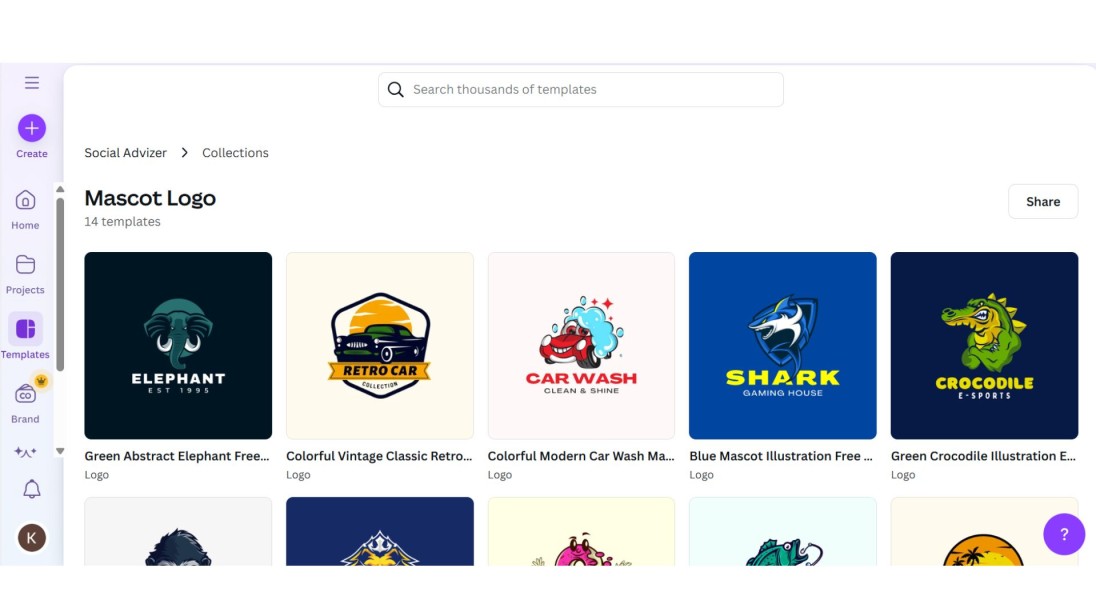Open the Retro Car logo thumbnail
Screen dimensions: 1096x616
[x=380, y=345]
